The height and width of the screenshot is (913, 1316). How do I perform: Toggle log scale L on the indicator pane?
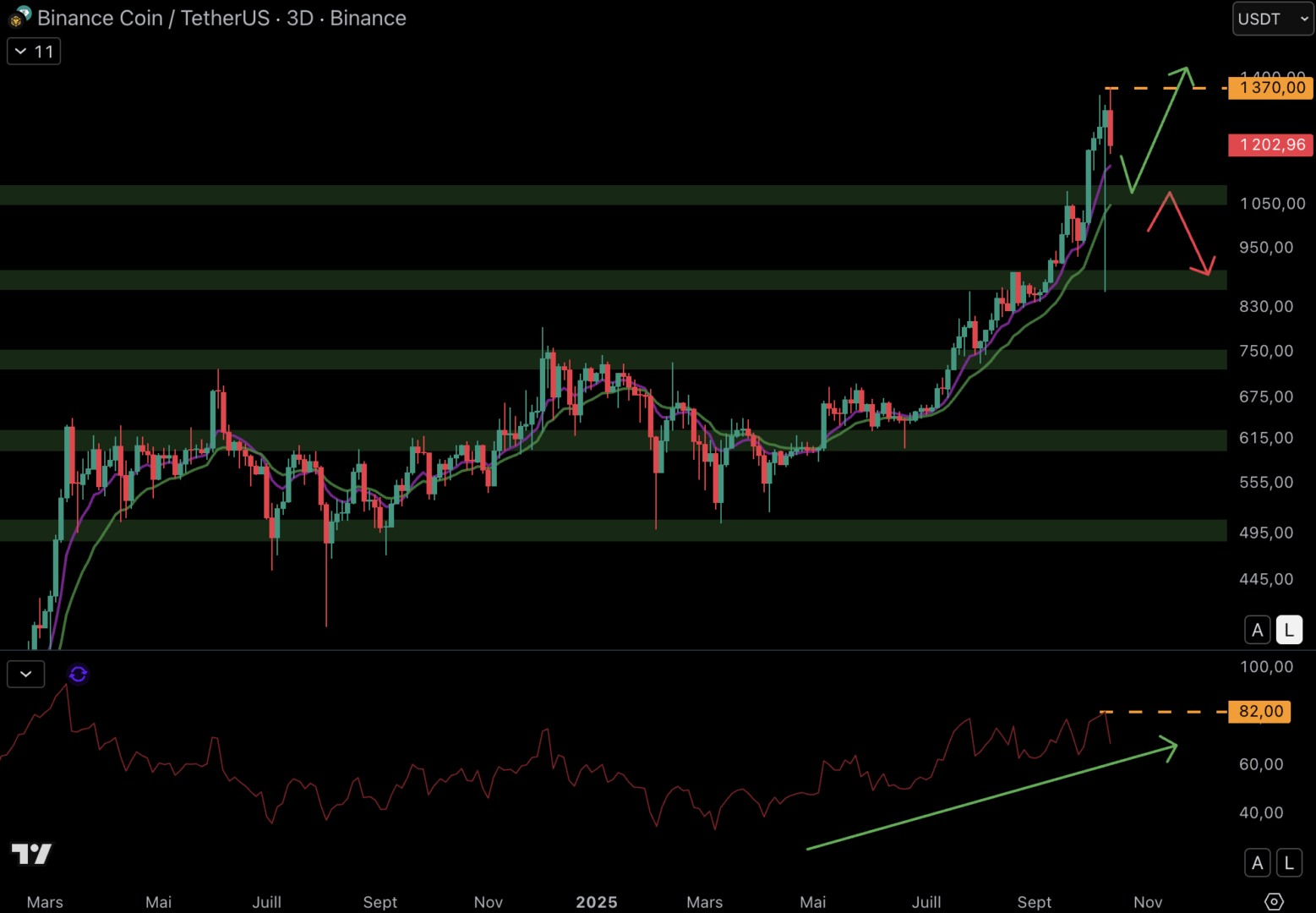click(1289, 863)
